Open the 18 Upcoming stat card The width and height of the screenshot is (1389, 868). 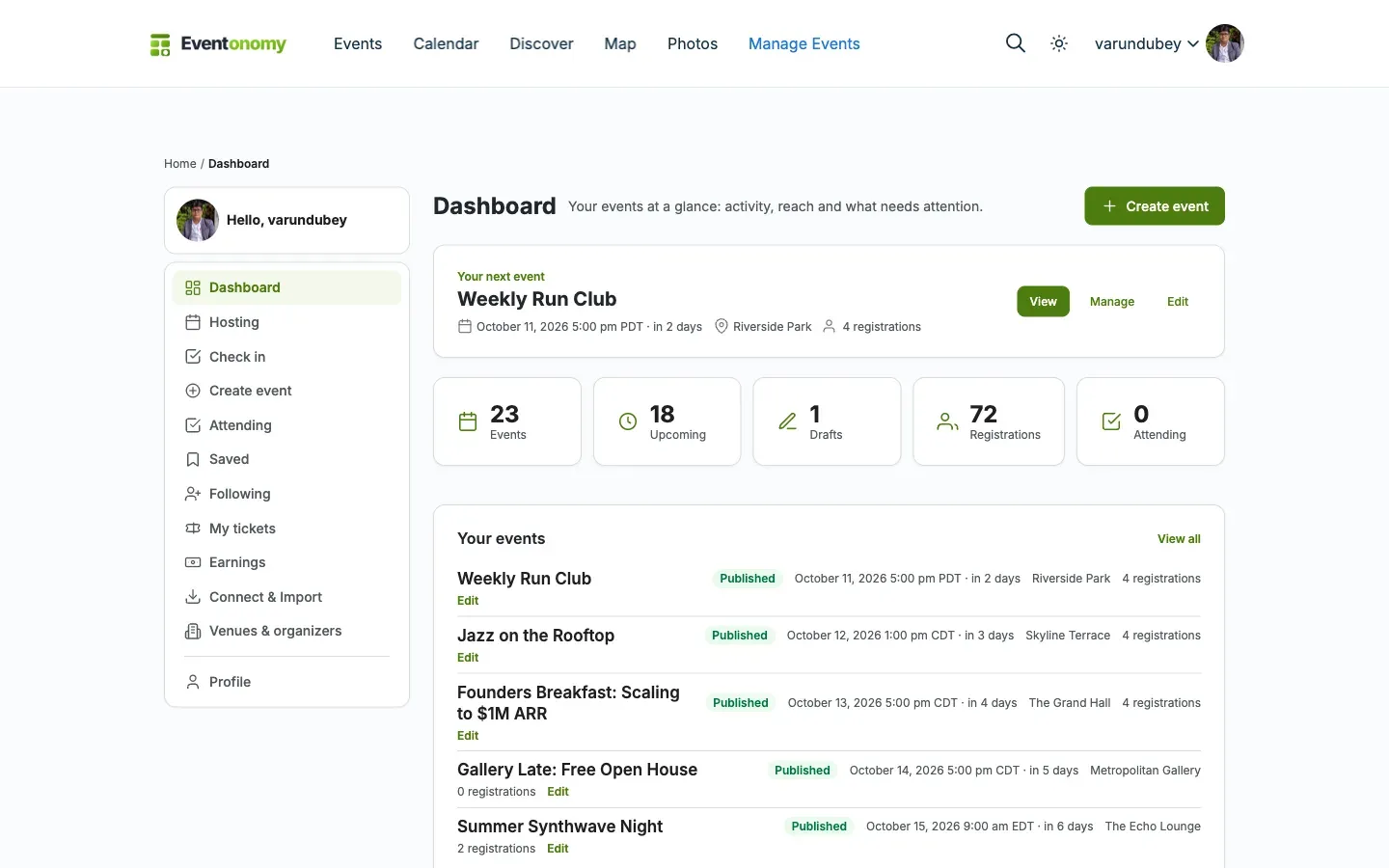667,421
